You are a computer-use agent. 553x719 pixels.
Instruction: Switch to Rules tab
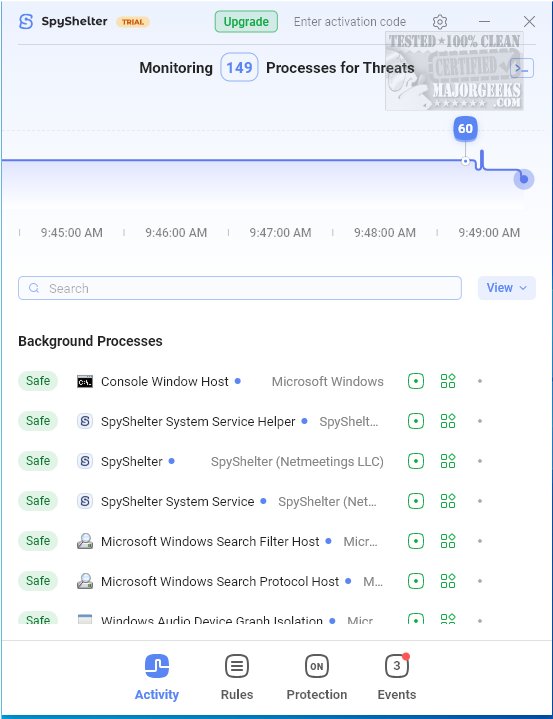point(237,677)
